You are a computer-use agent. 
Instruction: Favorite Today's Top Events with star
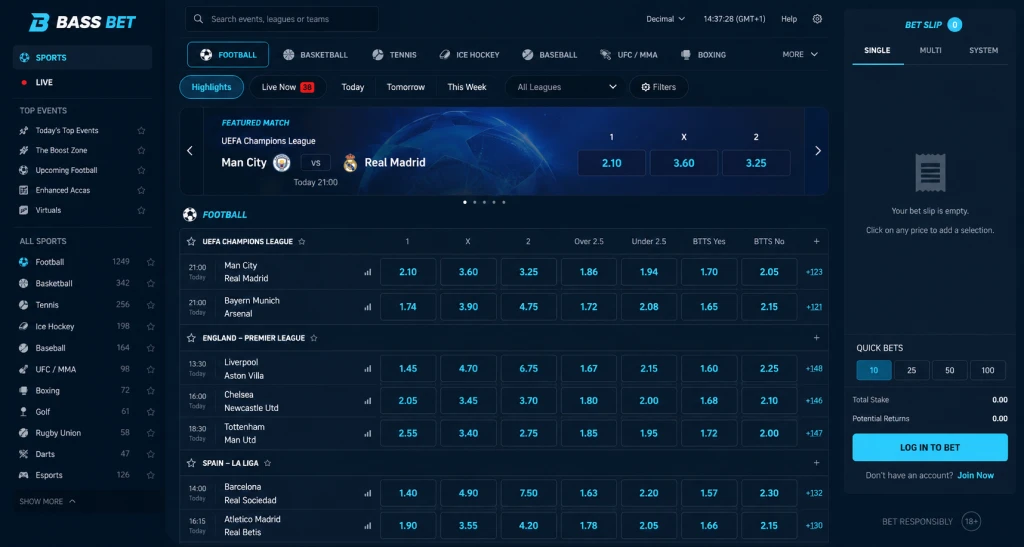tap(141, 131)
